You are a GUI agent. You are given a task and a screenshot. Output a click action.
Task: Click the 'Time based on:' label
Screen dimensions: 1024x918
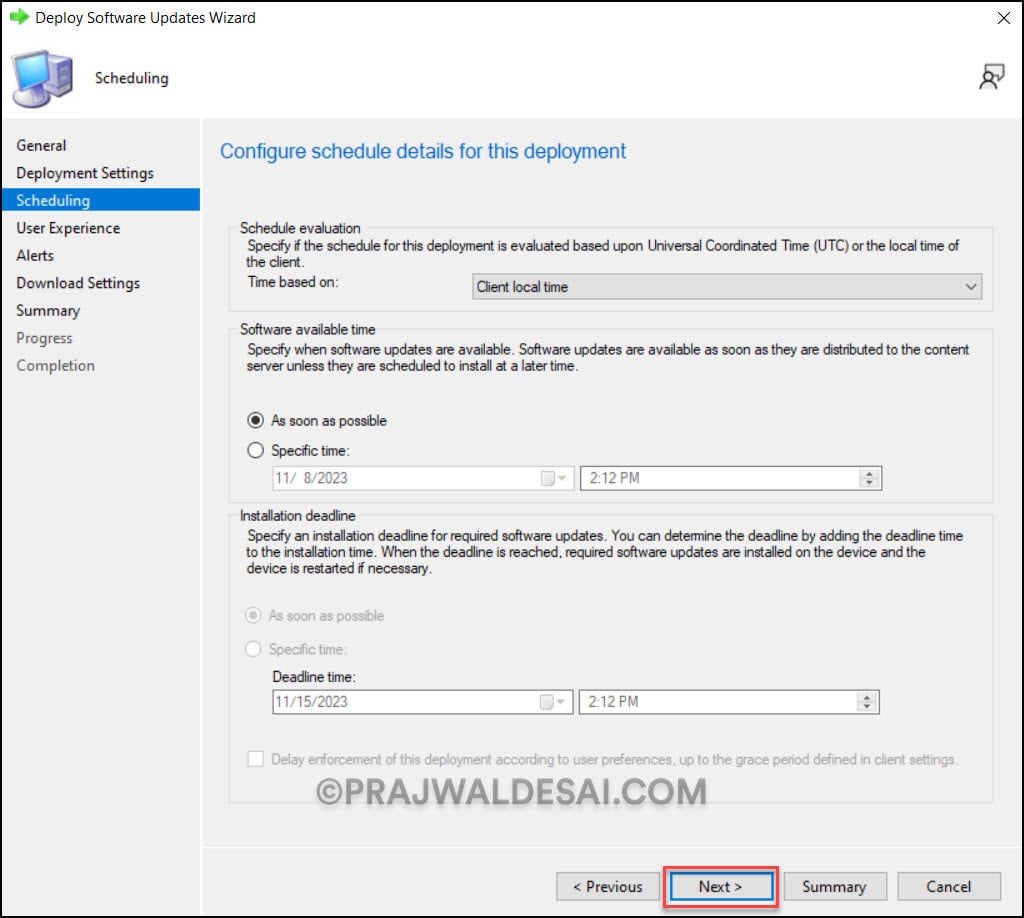tap(293, 282)
